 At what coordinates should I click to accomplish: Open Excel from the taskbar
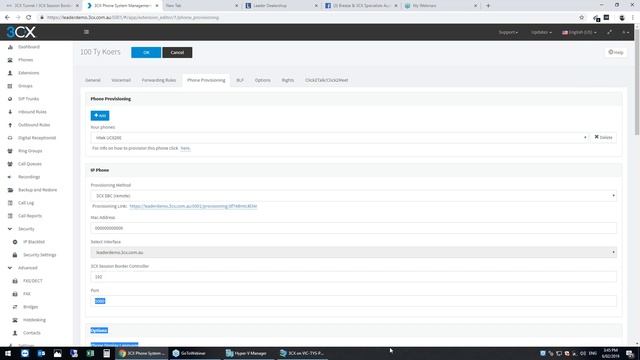coord(90,353)
